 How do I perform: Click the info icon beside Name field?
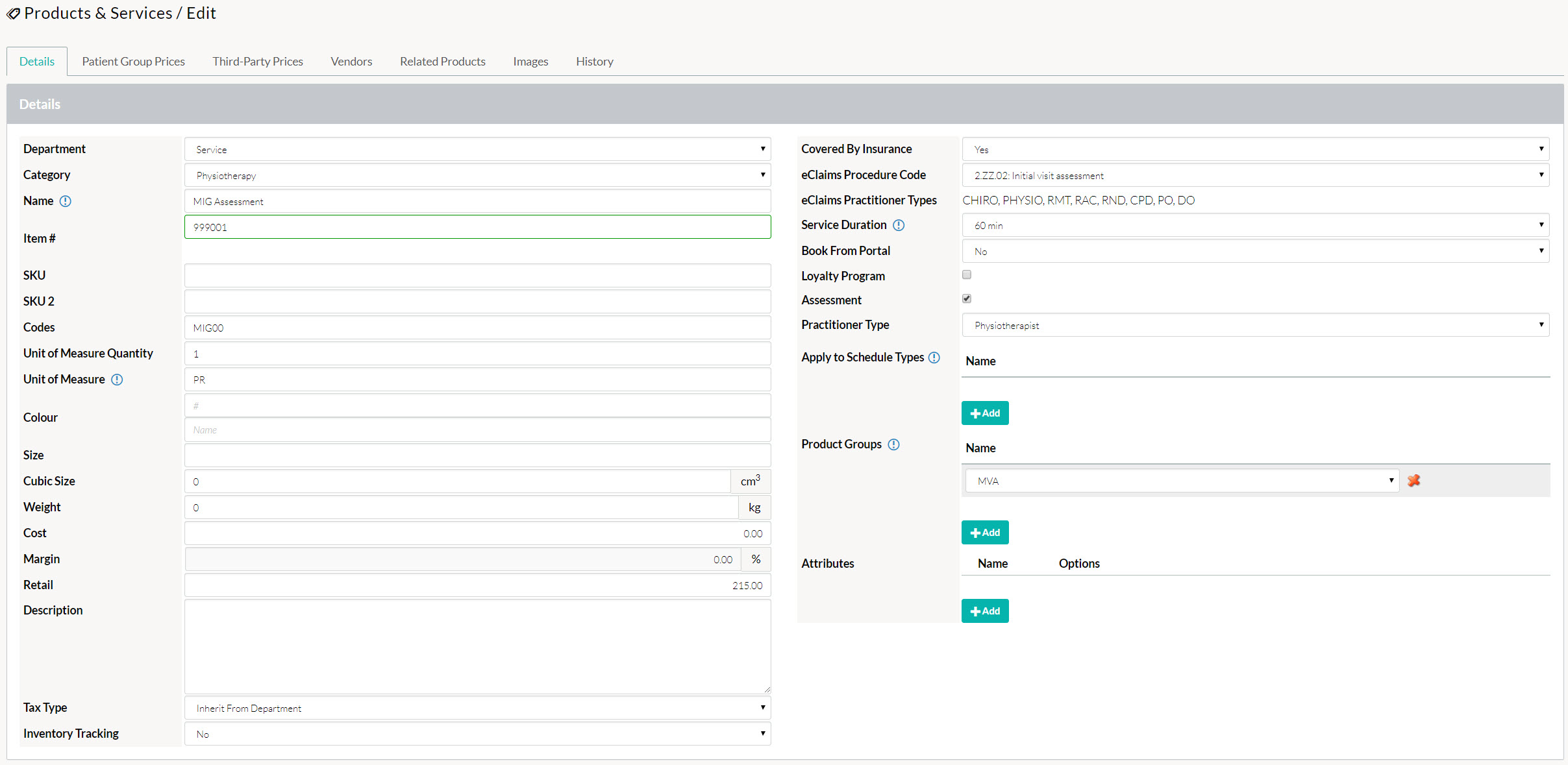(x=66, y=201)
